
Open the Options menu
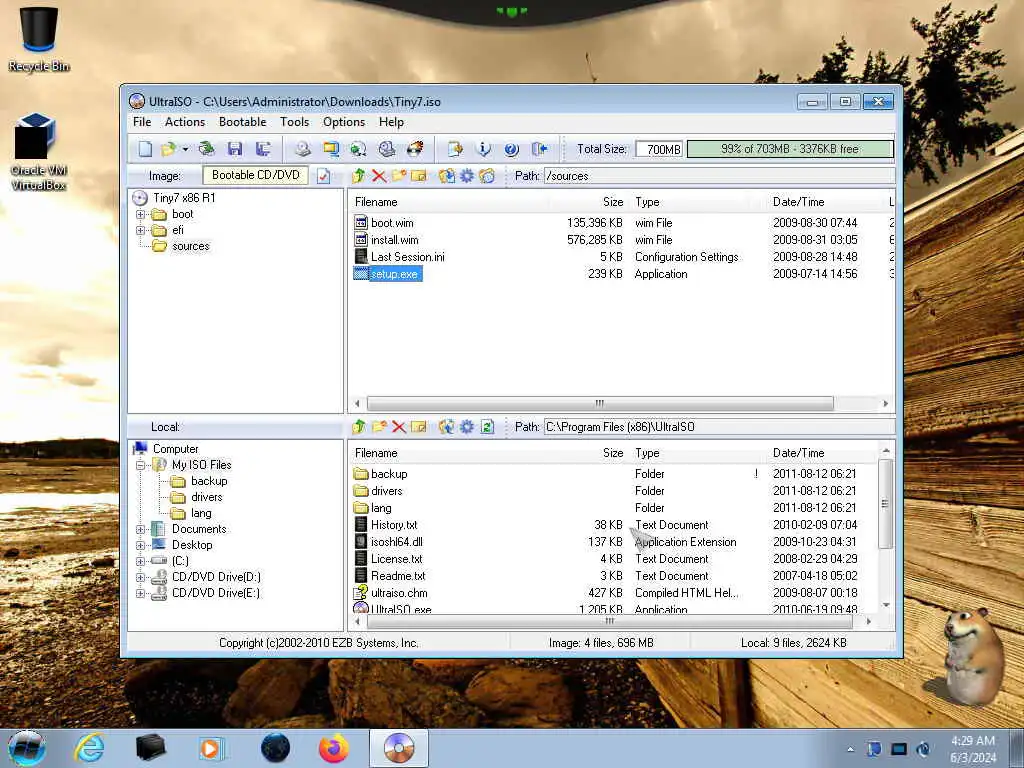point(344,122)
